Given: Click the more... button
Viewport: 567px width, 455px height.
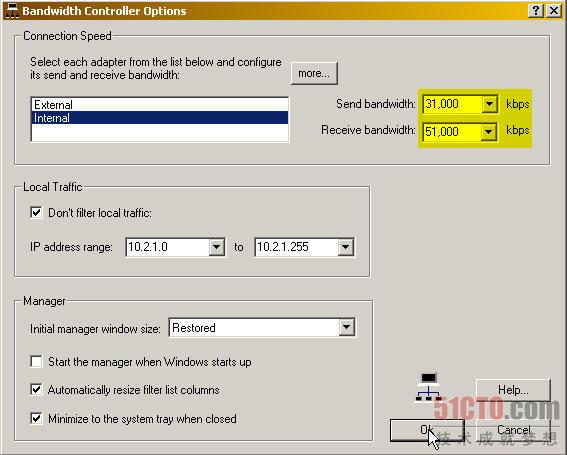Looking at the screenshot, I should click(x=314, y=73).
